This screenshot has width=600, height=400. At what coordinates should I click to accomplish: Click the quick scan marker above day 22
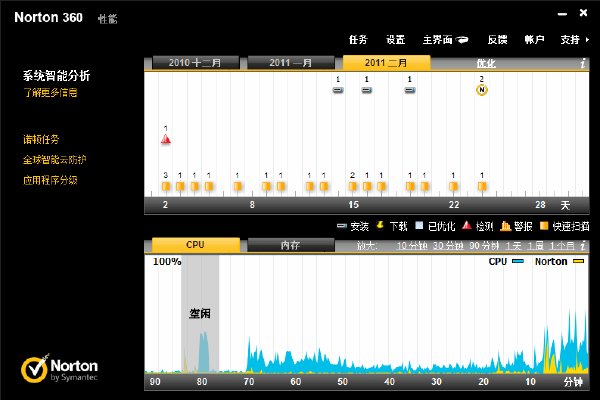pos(453,186)
